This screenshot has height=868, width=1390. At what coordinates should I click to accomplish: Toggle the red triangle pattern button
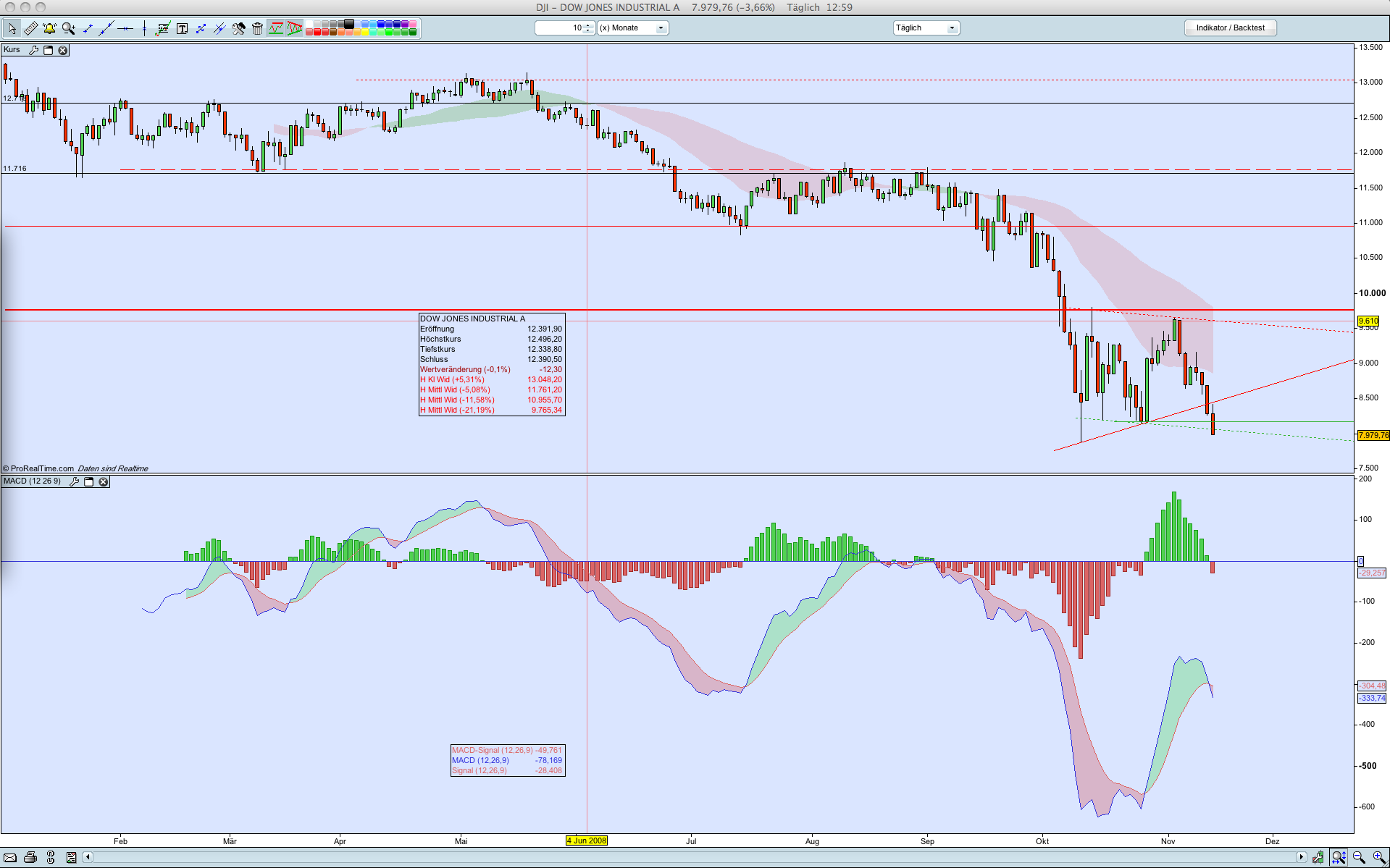click(x=294, y=28)
